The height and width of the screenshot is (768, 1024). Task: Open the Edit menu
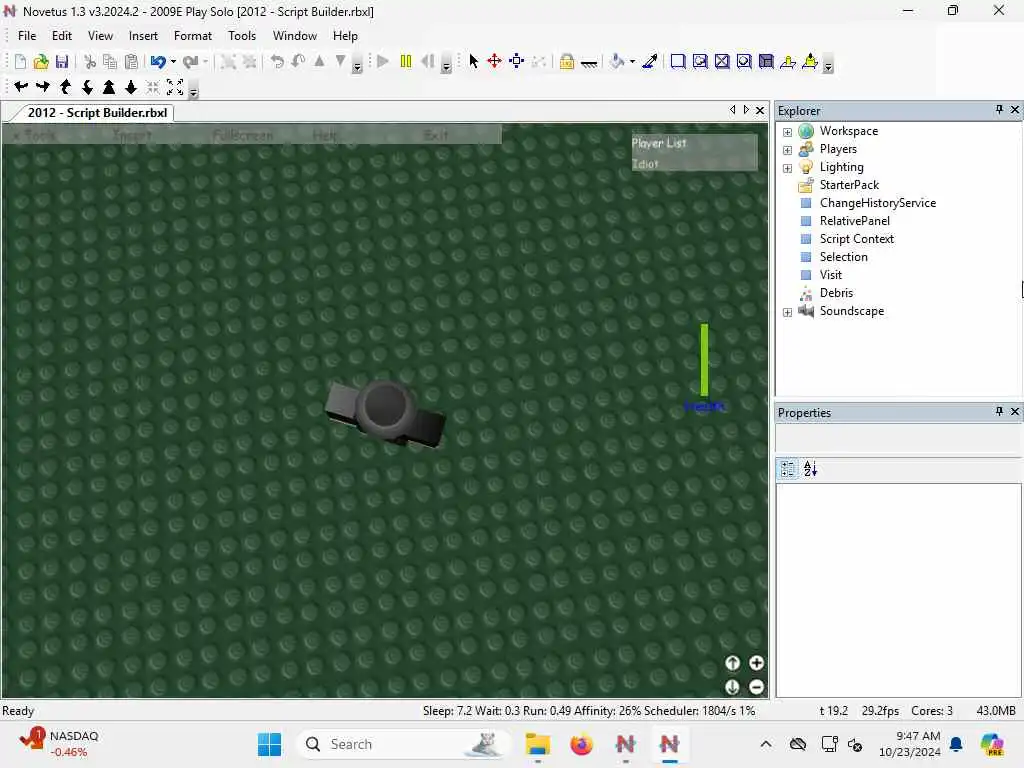pos(62,36)
